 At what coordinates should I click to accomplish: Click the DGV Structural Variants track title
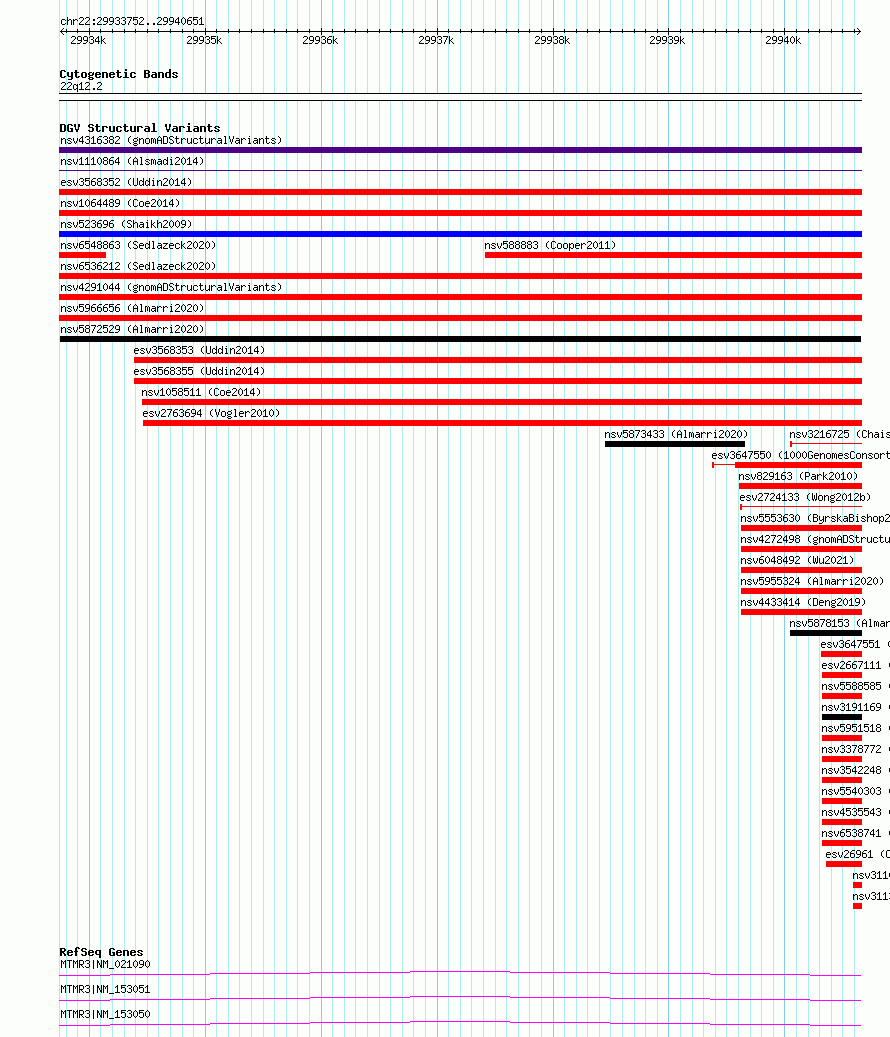coord(140,128)
